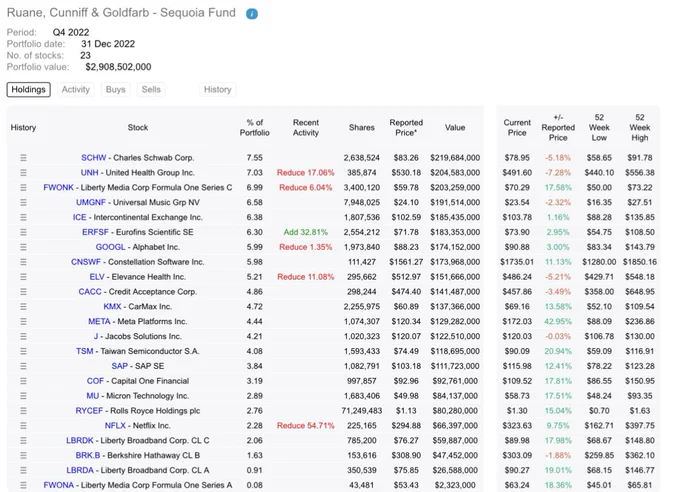
Task: Click 'Add 32.81%' in ERFSF row
Action: (x=306, y=232)
